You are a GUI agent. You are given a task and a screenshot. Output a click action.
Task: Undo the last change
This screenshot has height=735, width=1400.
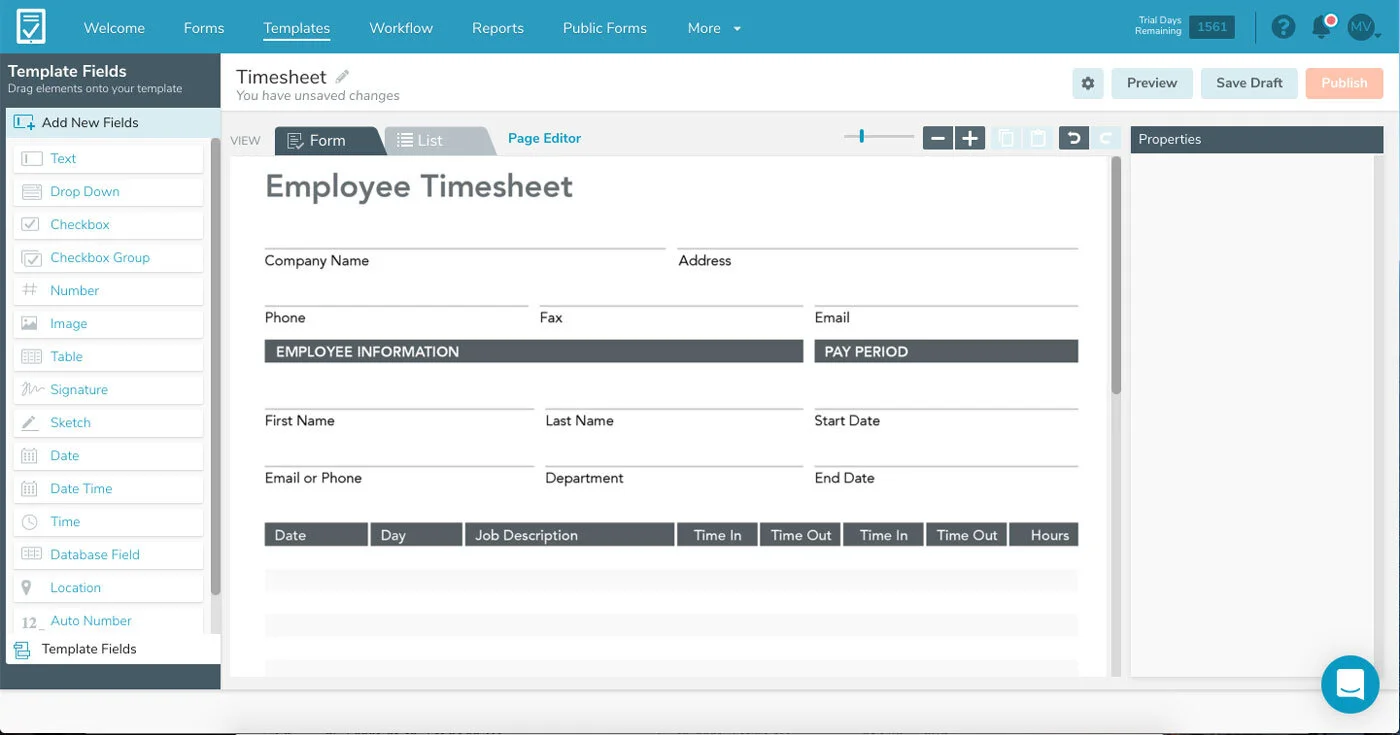1073,137
